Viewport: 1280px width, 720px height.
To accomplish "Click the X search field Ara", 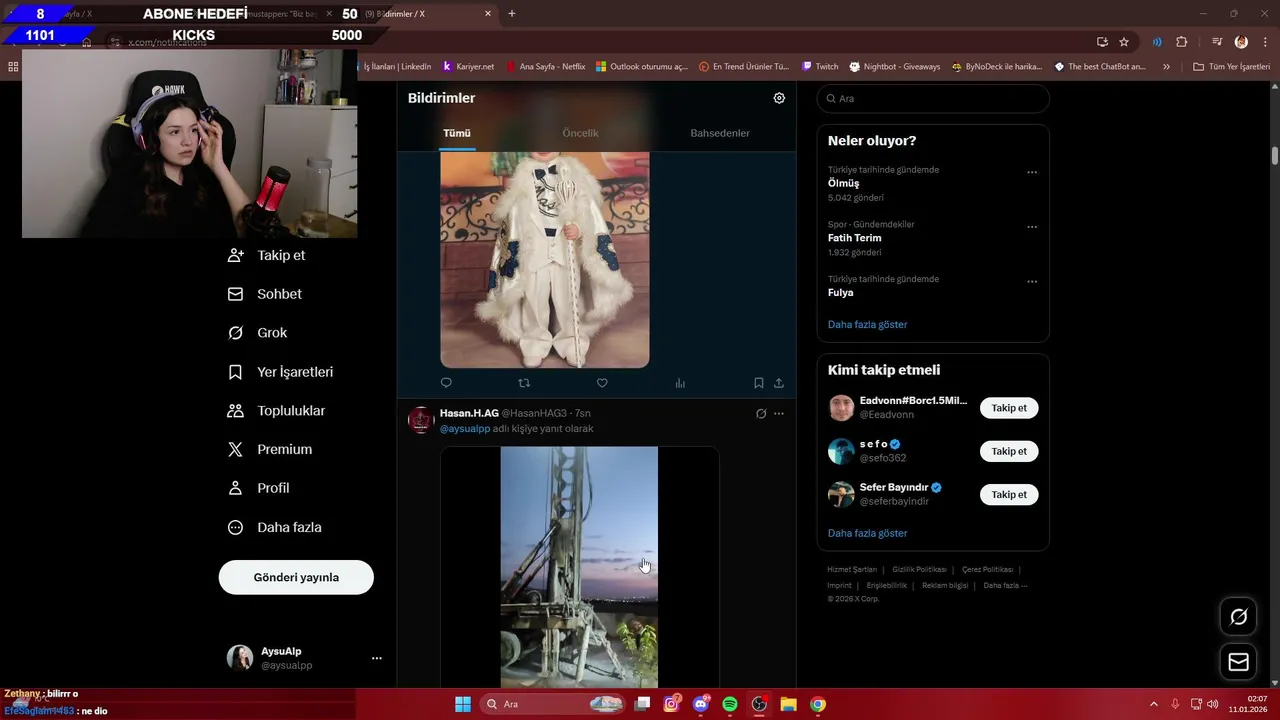I will [x=933, y=98].
